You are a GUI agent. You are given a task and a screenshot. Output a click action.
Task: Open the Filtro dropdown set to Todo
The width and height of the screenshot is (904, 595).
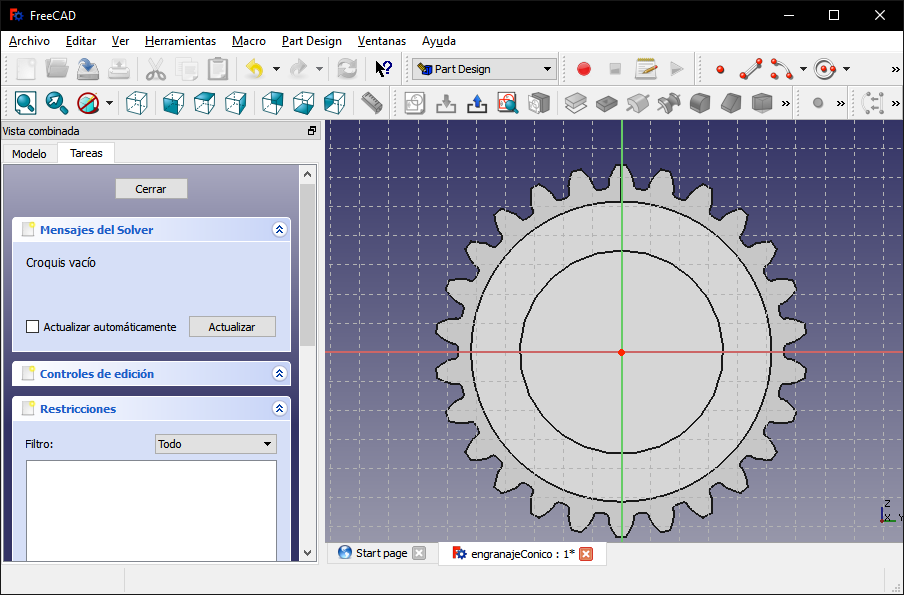click(x=216, y=444)
